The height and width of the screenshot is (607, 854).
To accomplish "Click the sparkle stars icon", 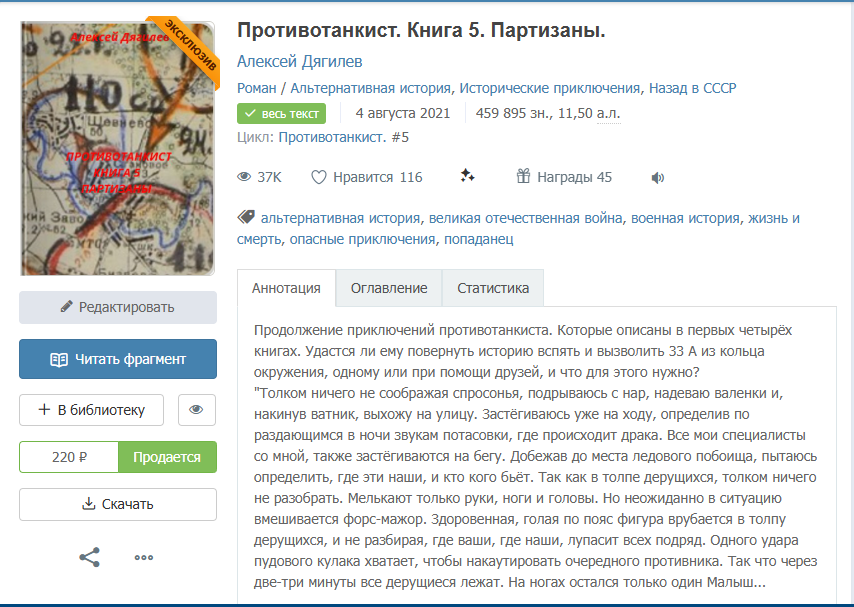I will pyautogui.click(x=467, y=177).
